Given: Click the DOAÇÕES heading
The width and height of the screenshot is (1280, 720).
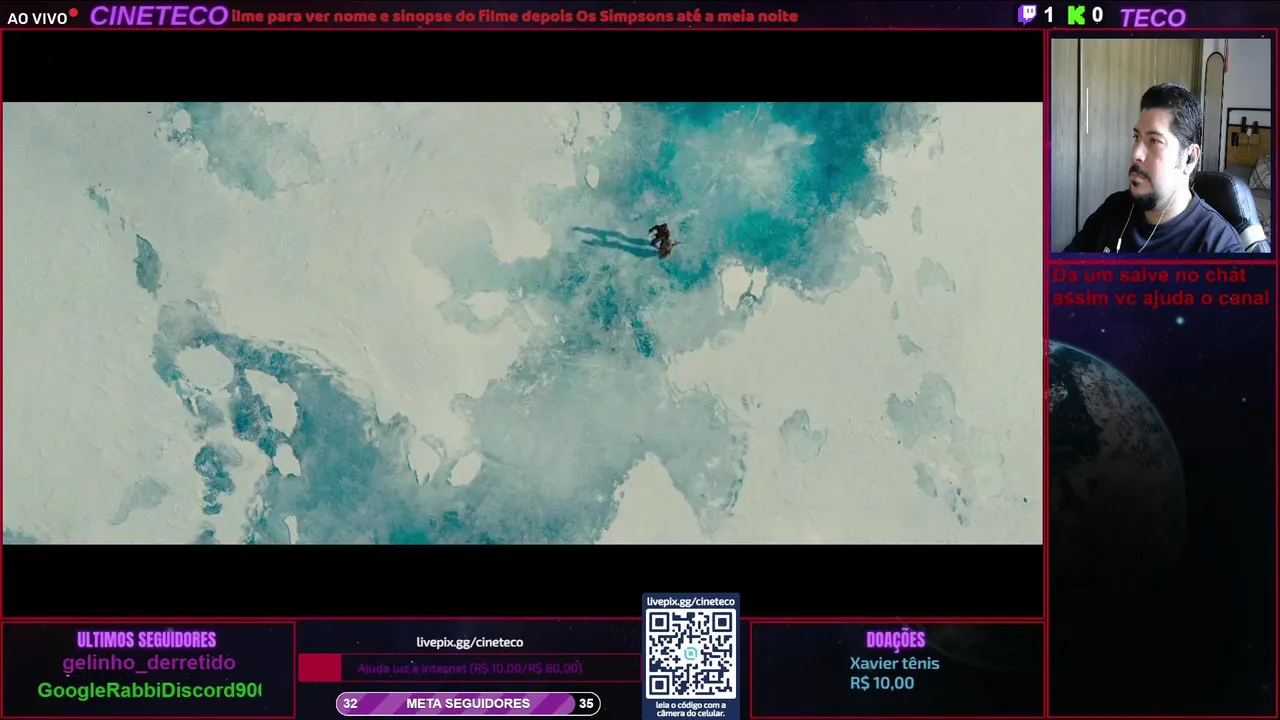Looking at the screenshot, I should coord(896,640).
